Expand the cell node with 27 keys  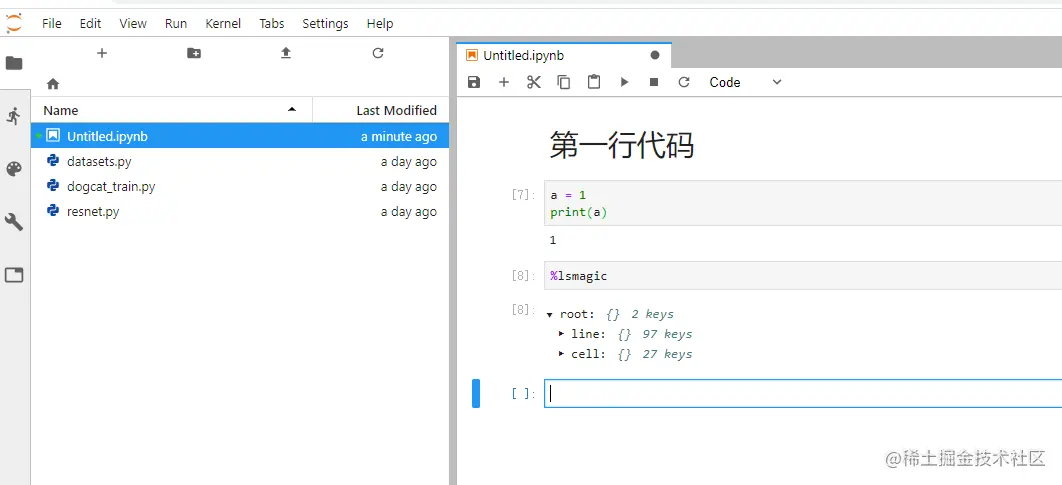coord(561,354)
